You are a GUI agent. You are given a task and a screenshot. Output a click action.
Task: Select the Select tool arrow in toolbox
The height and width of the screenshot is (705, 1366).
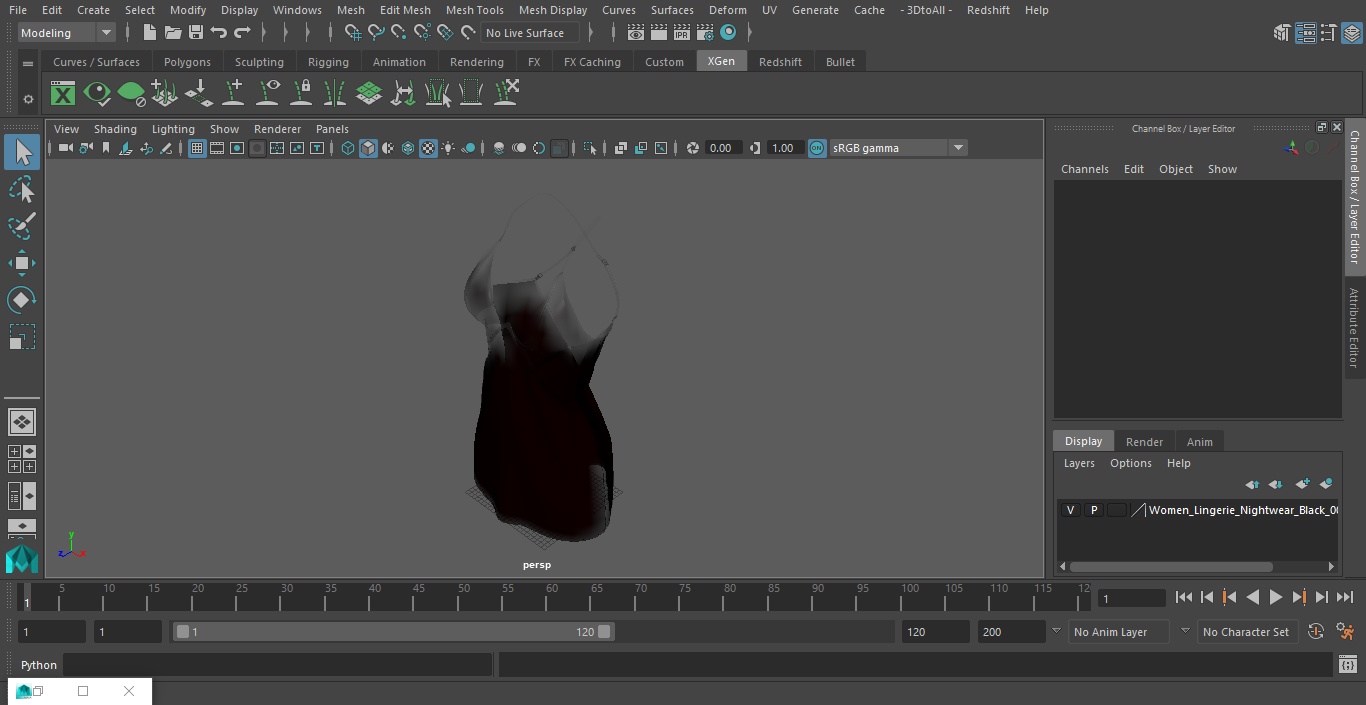point(22,152)
